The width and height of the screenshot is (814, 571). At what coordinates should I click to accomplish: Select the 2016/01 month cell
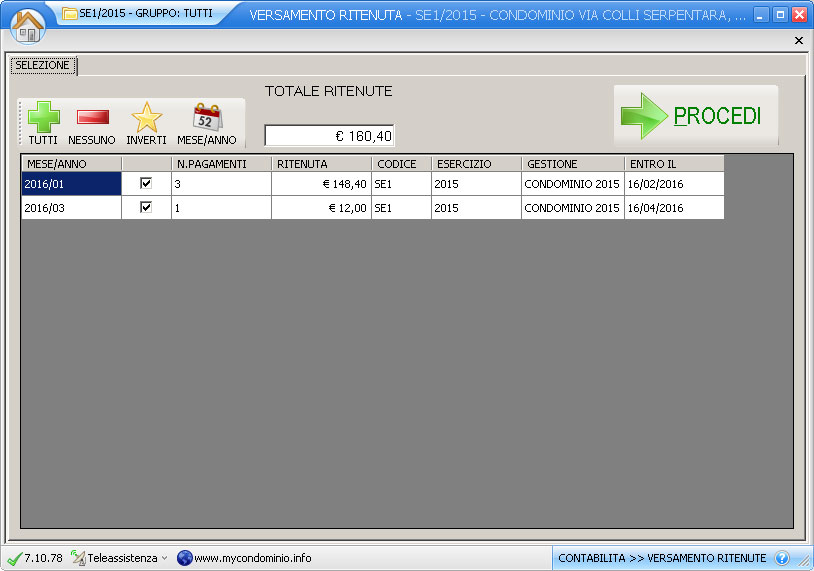pyautogui.click(x=70, y=184)
